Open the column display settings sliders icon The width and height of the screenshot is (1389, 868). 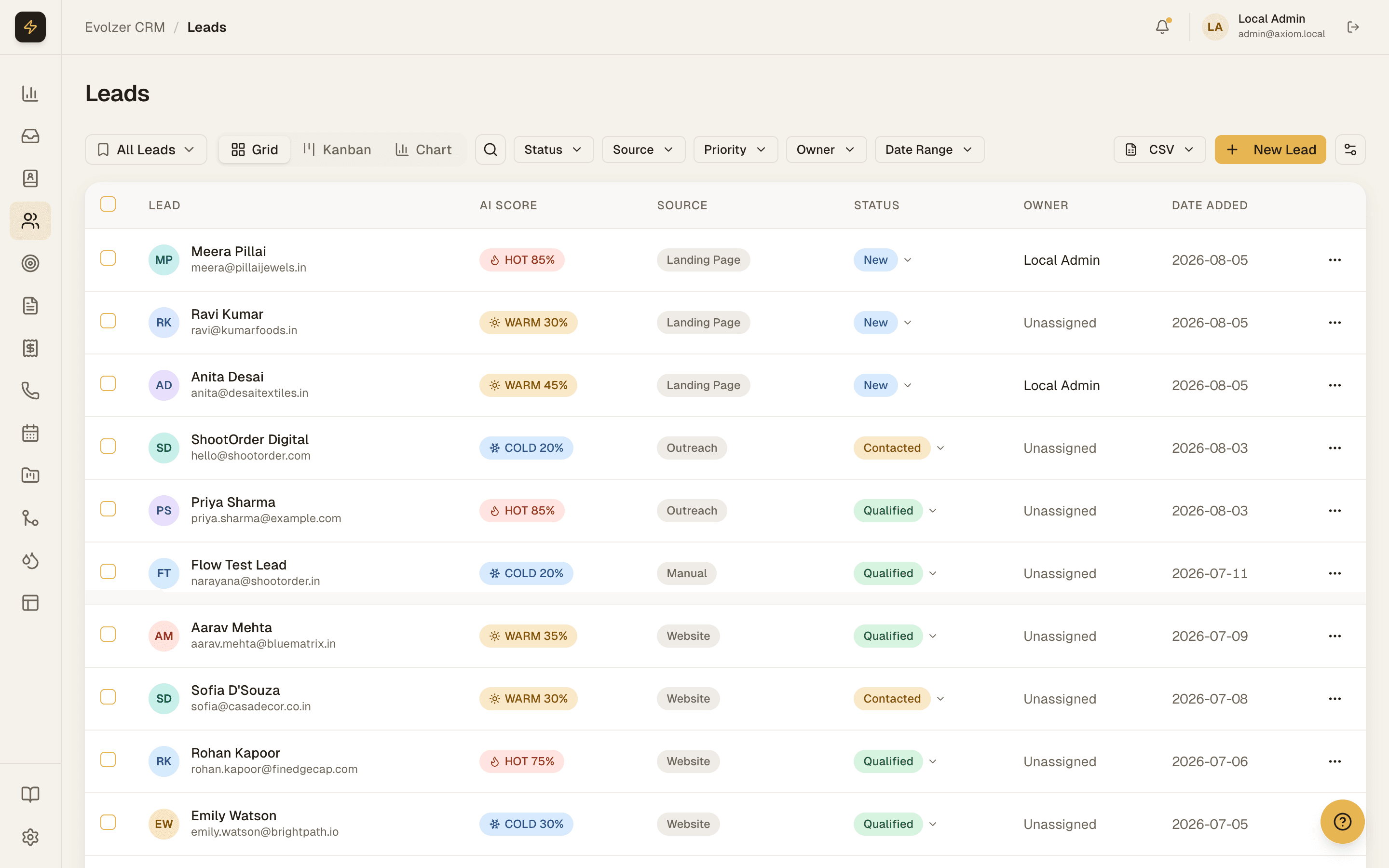click(x=1350, y=150)
